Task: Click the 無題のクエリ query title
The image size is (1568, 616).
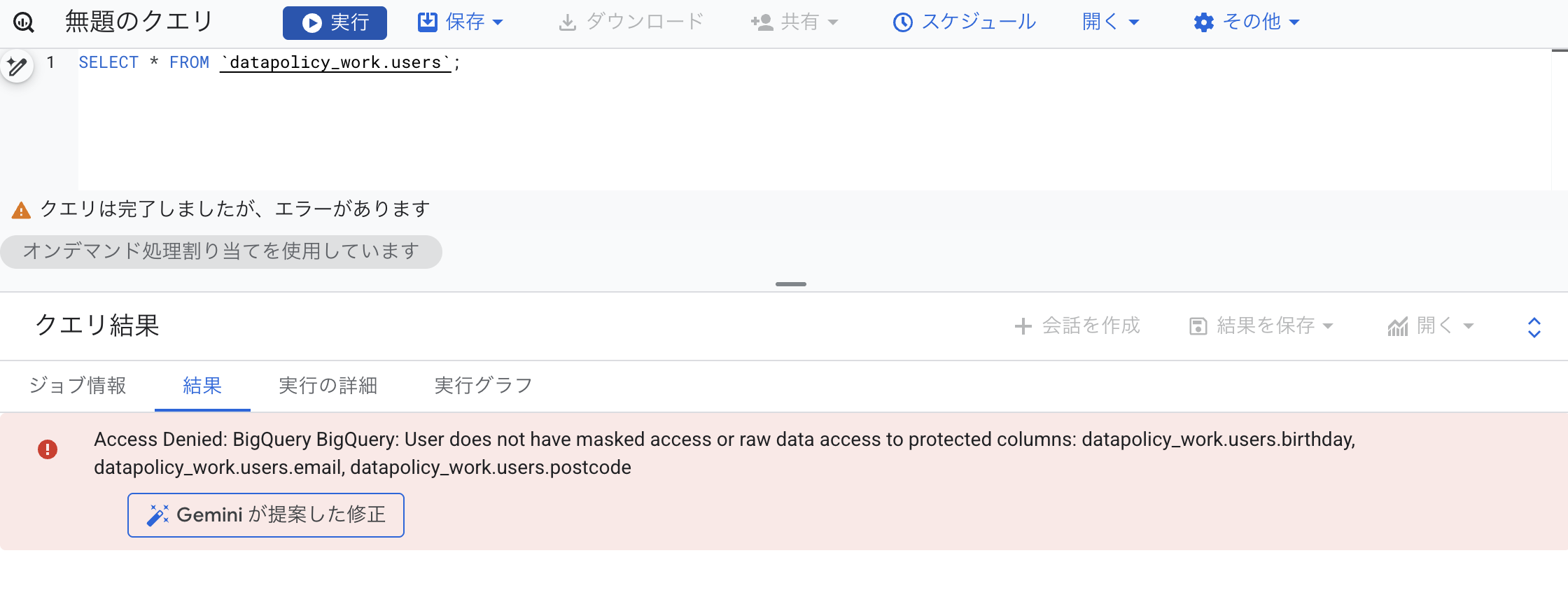Action: [139, 22]
